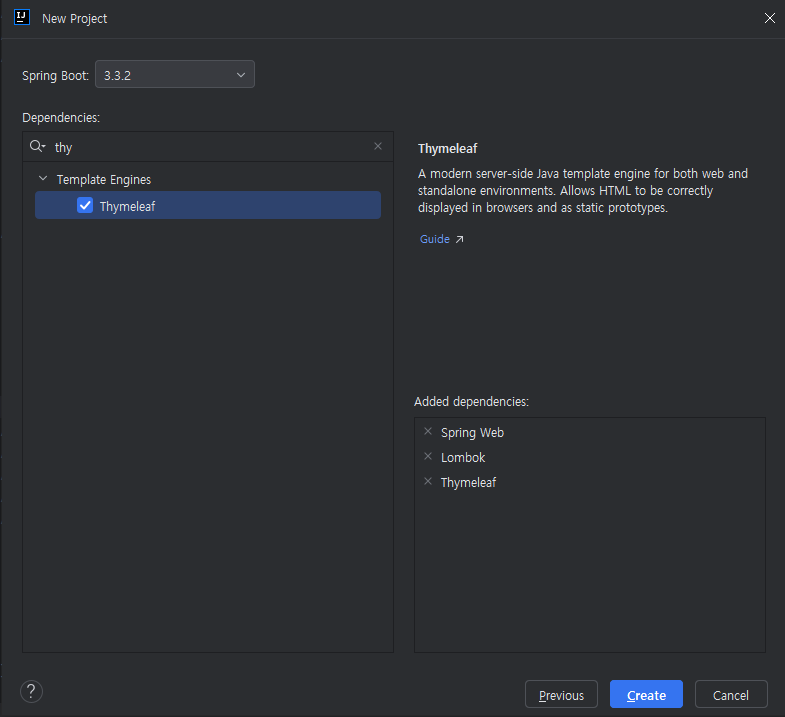Image resolution: width=785 pixels, height=717 pixels.
Task: Click the New Project title text
Action: 74,19
